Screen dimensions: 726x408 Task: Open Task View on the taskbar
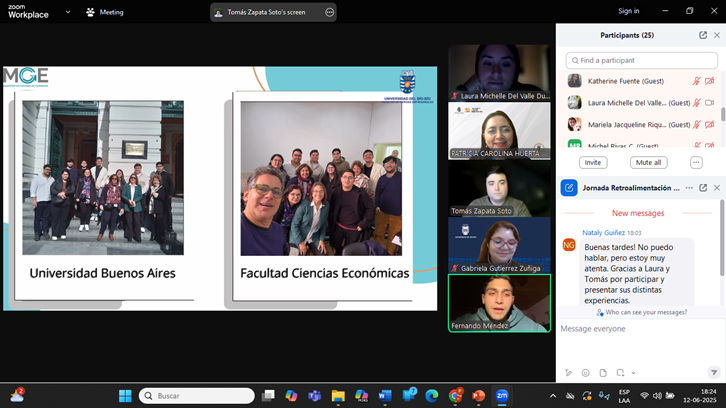(x=268, y=396)
